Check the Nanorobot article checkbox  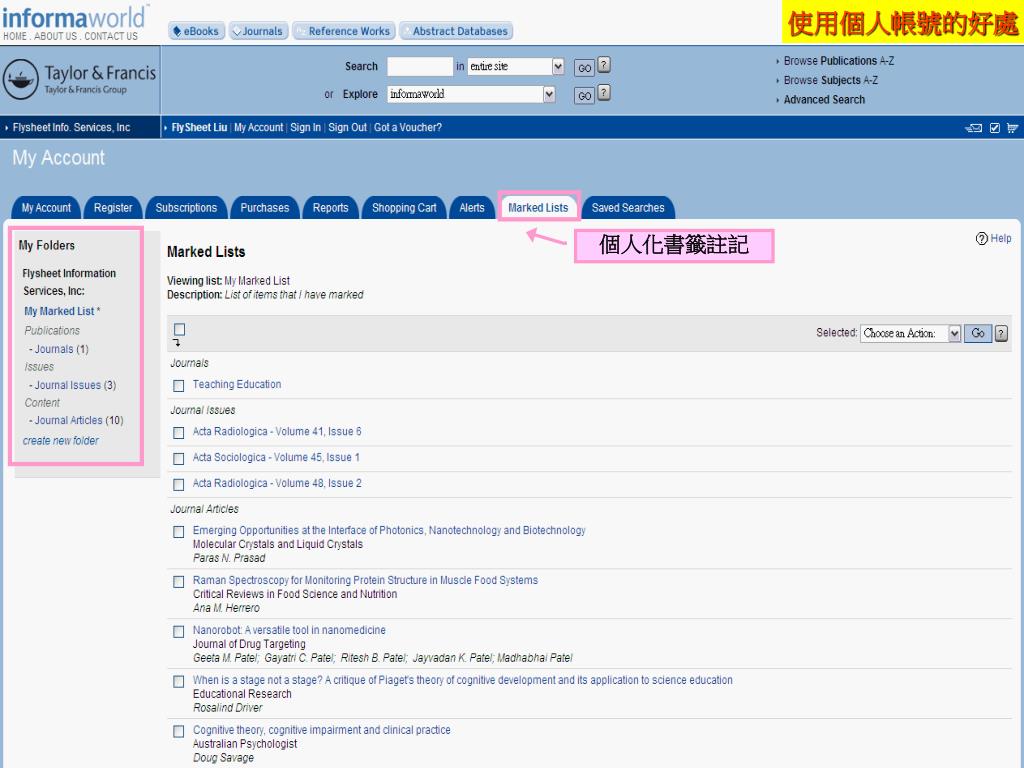tap(178, 632)
